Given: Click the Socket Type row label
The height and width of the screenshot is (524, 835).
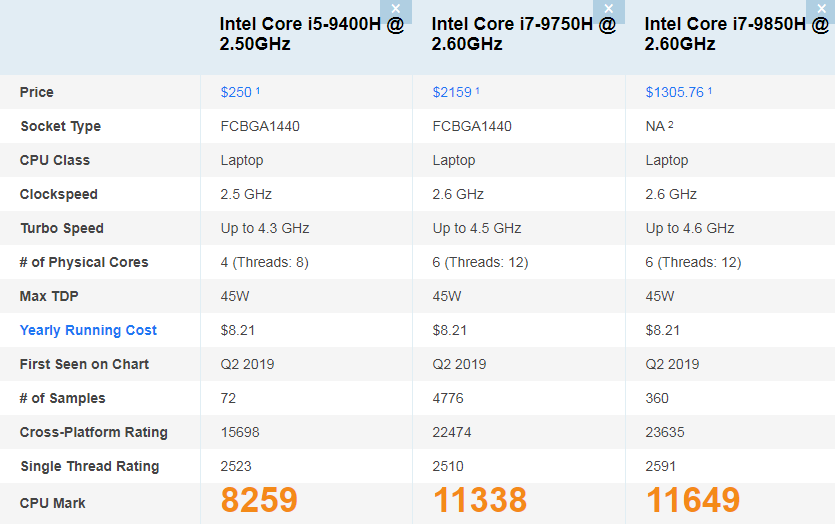Looking at the screenshot, I should pyautogui.click(x=60, y=126).
